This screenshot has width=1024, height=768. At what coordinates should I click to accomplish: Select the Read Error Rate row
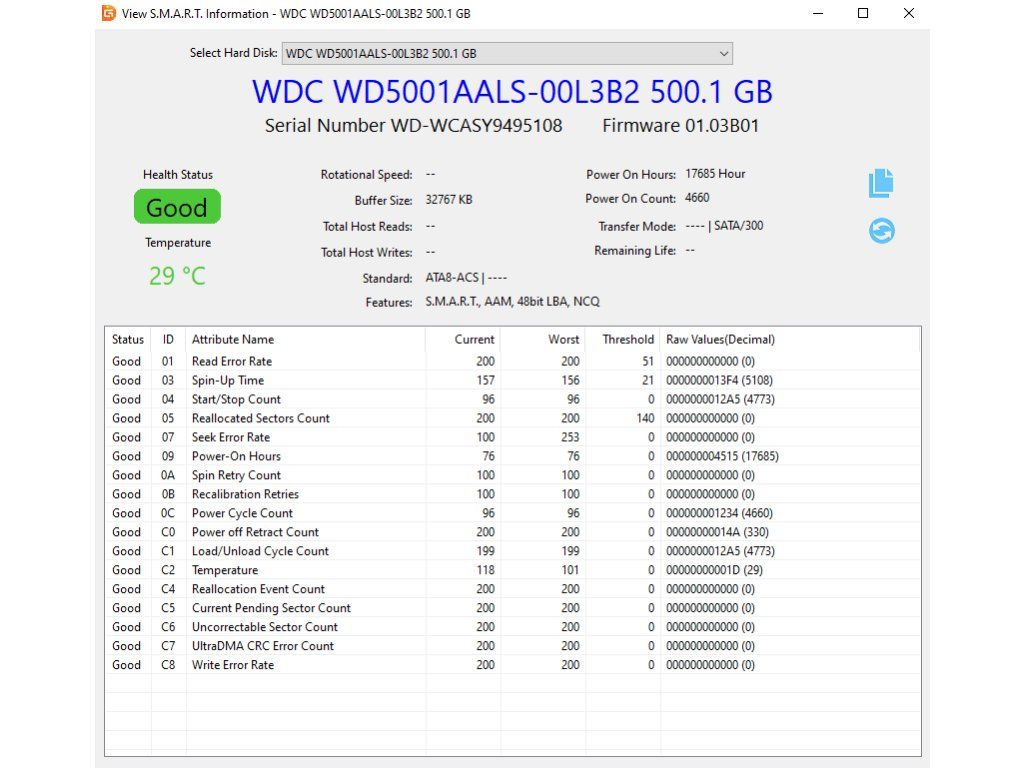pyautogui.click(x=232, y=361)
